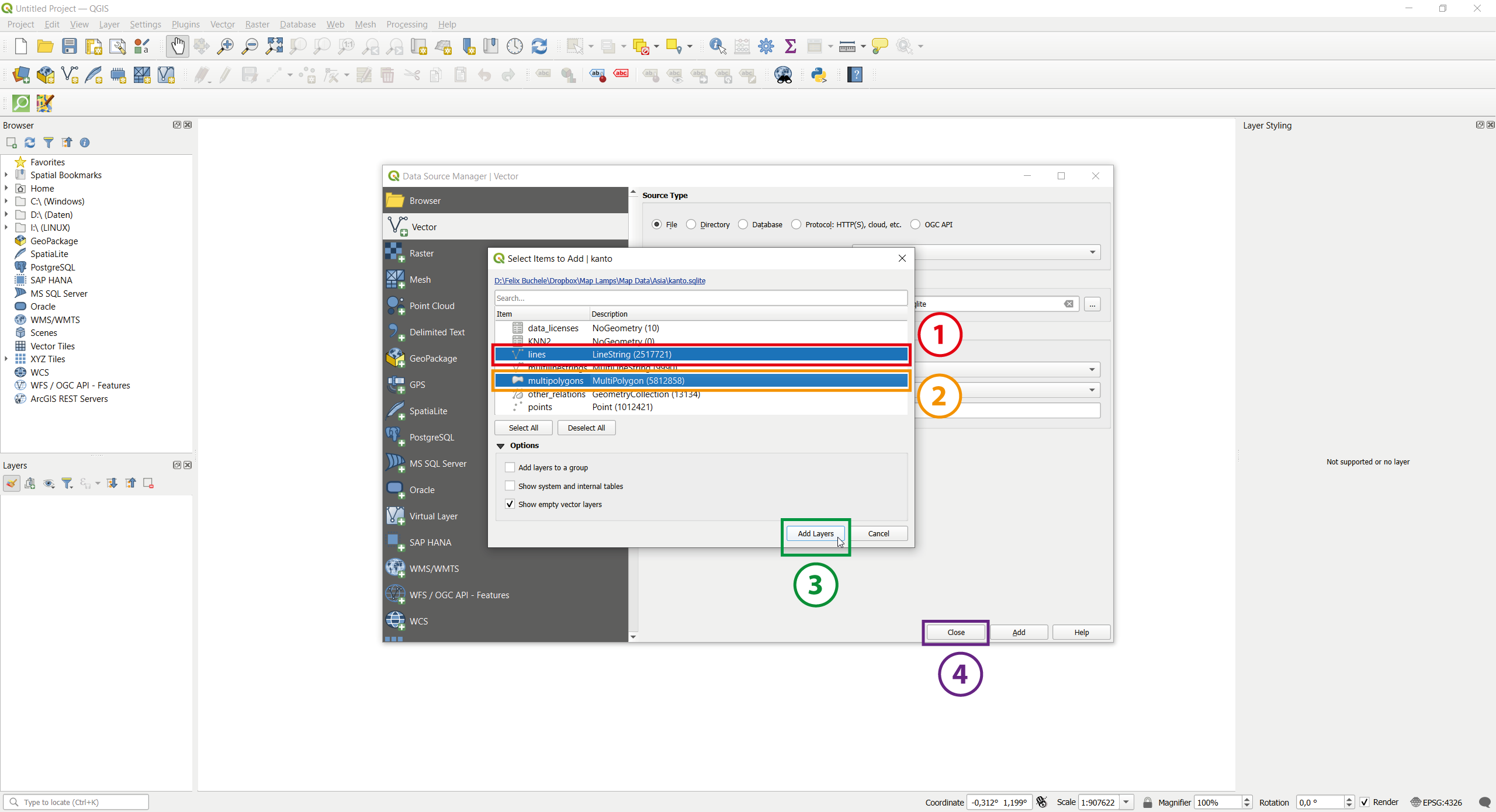Open the Vector menu
The height and width of the screenshot is (812, 1496).
pos(222,24)
